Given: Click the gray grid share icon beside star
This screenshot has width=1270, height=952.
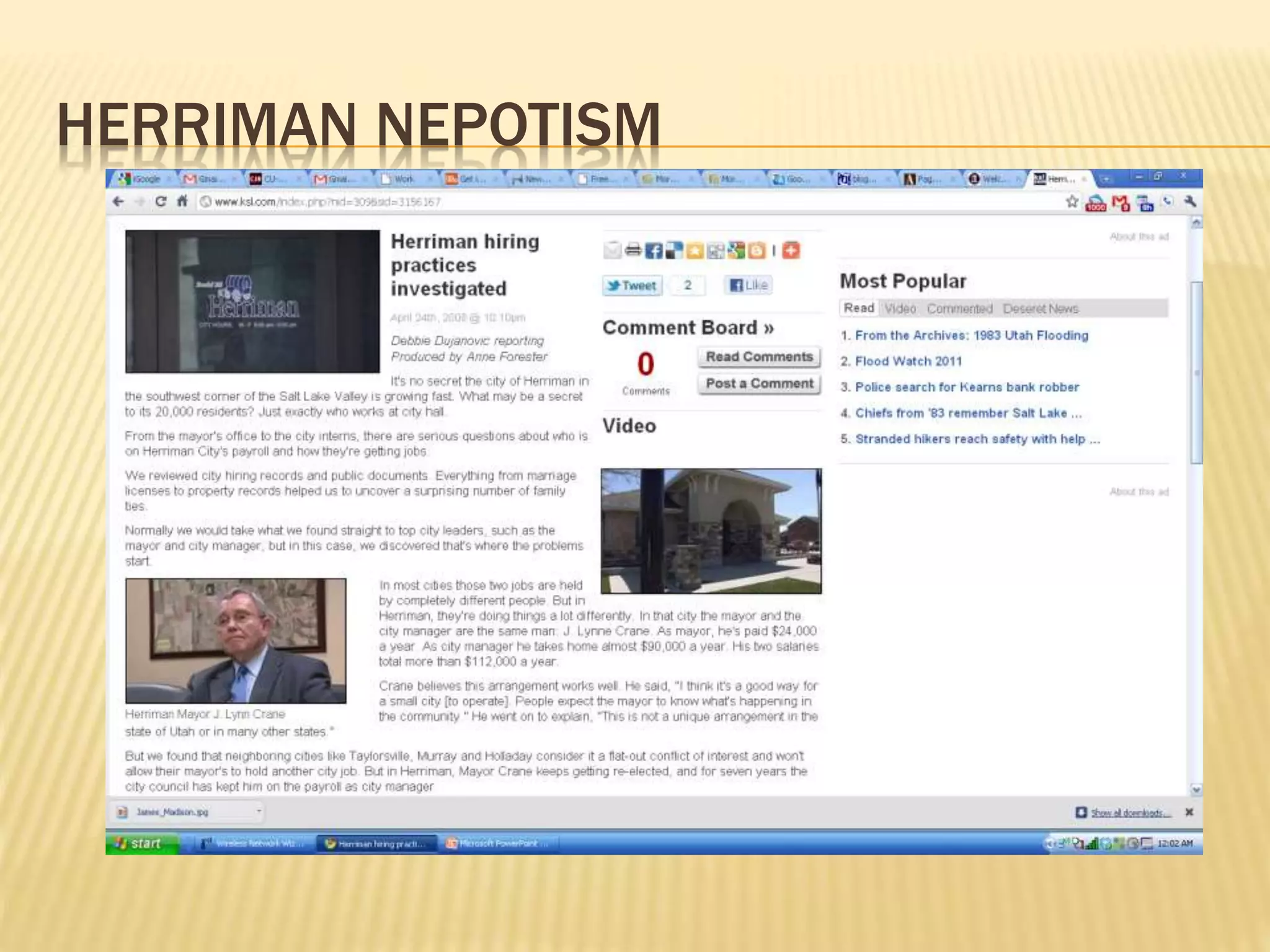Looking at the screenshot, I should click(716, 250).
